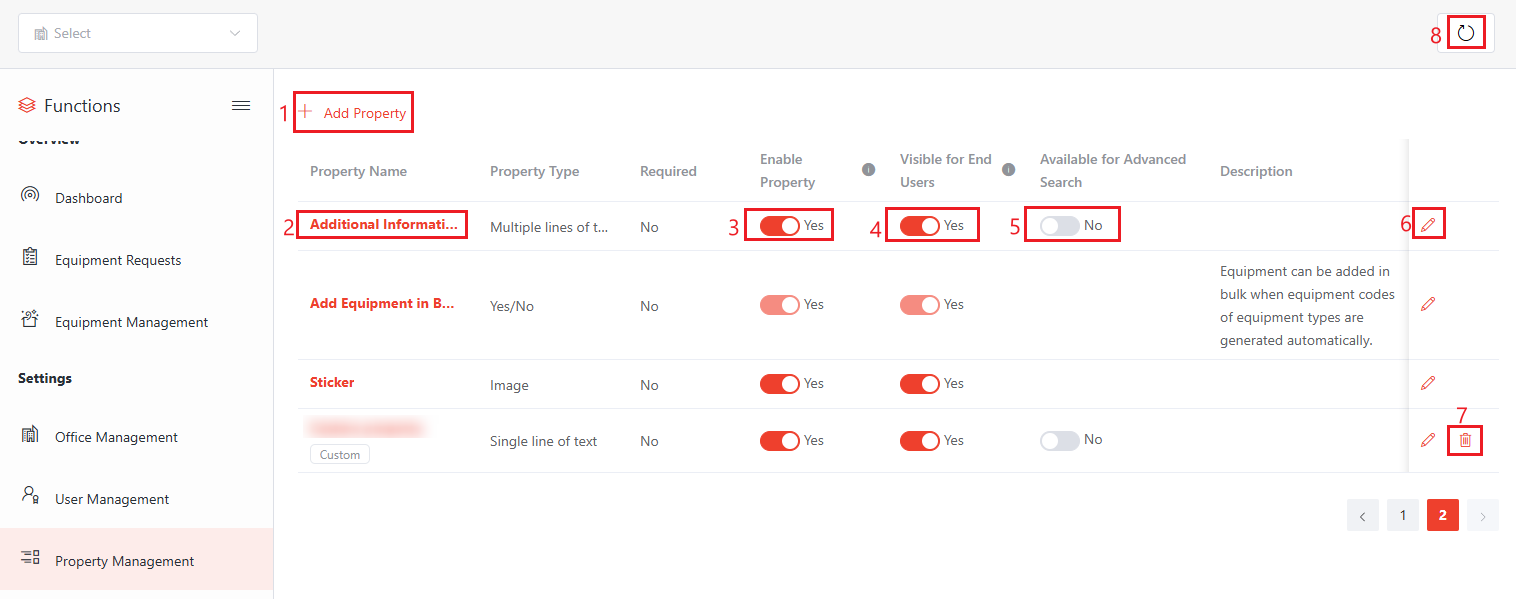Click the edit pencil for Sticker row

coord(1428,383)
